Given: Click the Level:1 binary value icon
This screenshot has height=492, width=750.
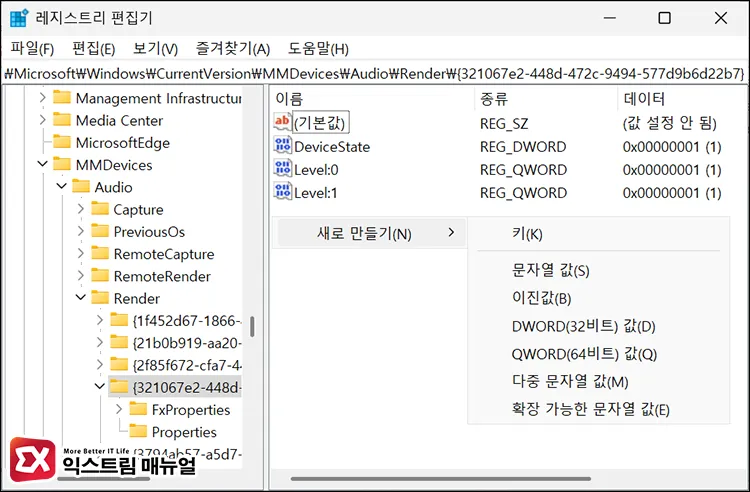Looking at the screenshot, I should [x=282, y=191].
